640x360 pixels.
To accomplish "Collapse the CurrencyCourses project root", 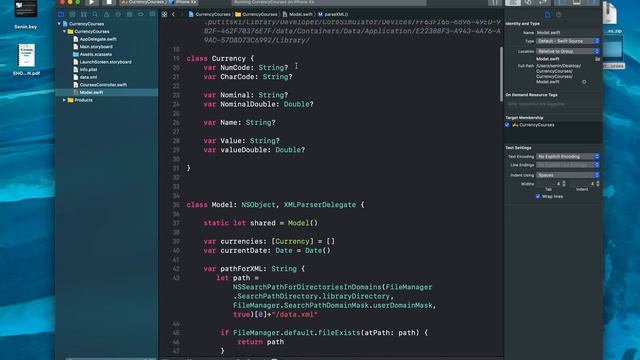I will (x=59, y=24).
